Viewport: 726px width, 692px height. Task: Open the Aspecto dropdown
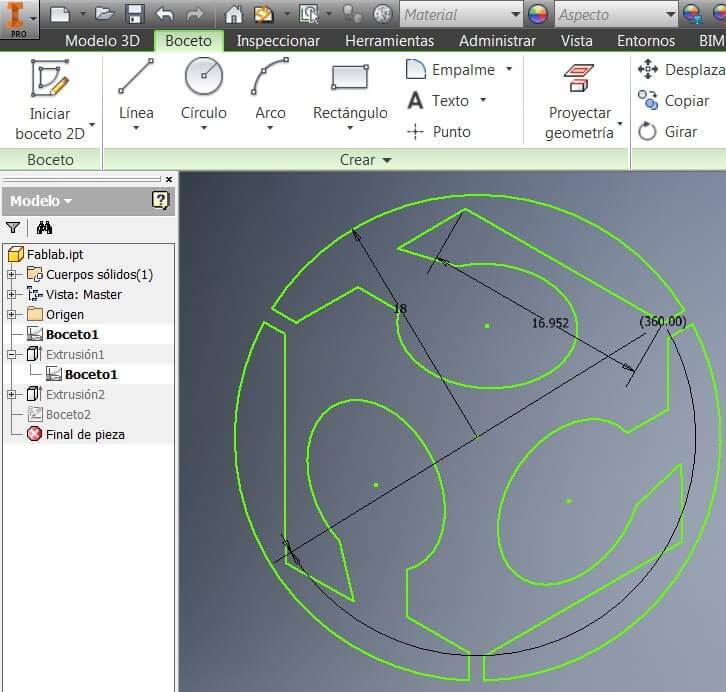(x=670, y=14)
